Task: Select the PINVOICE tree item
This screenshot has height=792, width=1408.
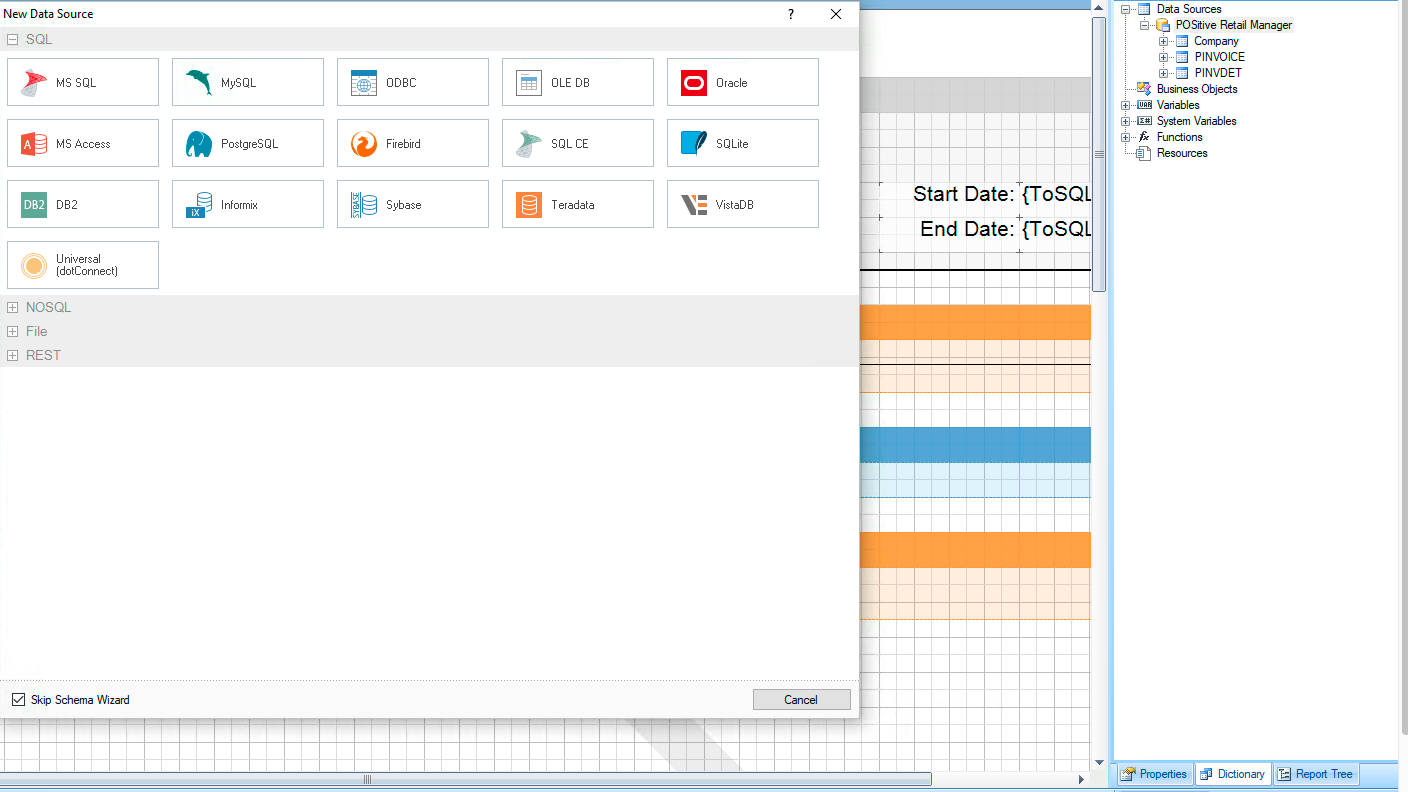Action: pos(1219,57)
